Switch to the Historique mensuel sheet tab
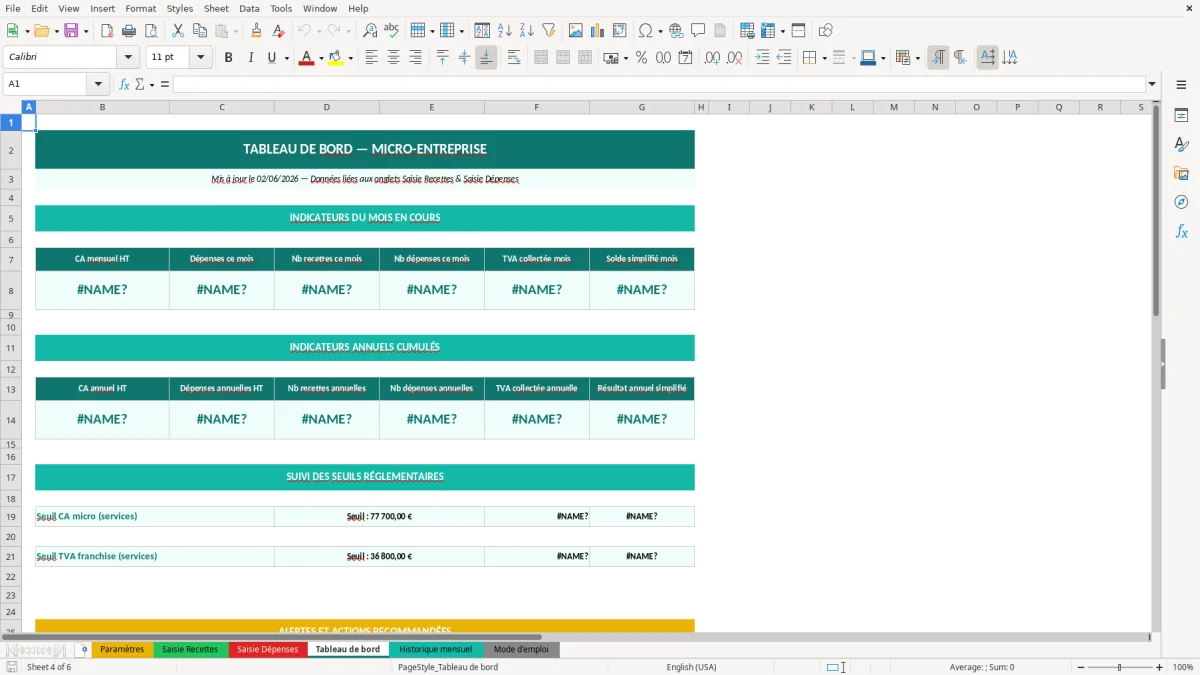1200x675 pixels. point(436,649)
